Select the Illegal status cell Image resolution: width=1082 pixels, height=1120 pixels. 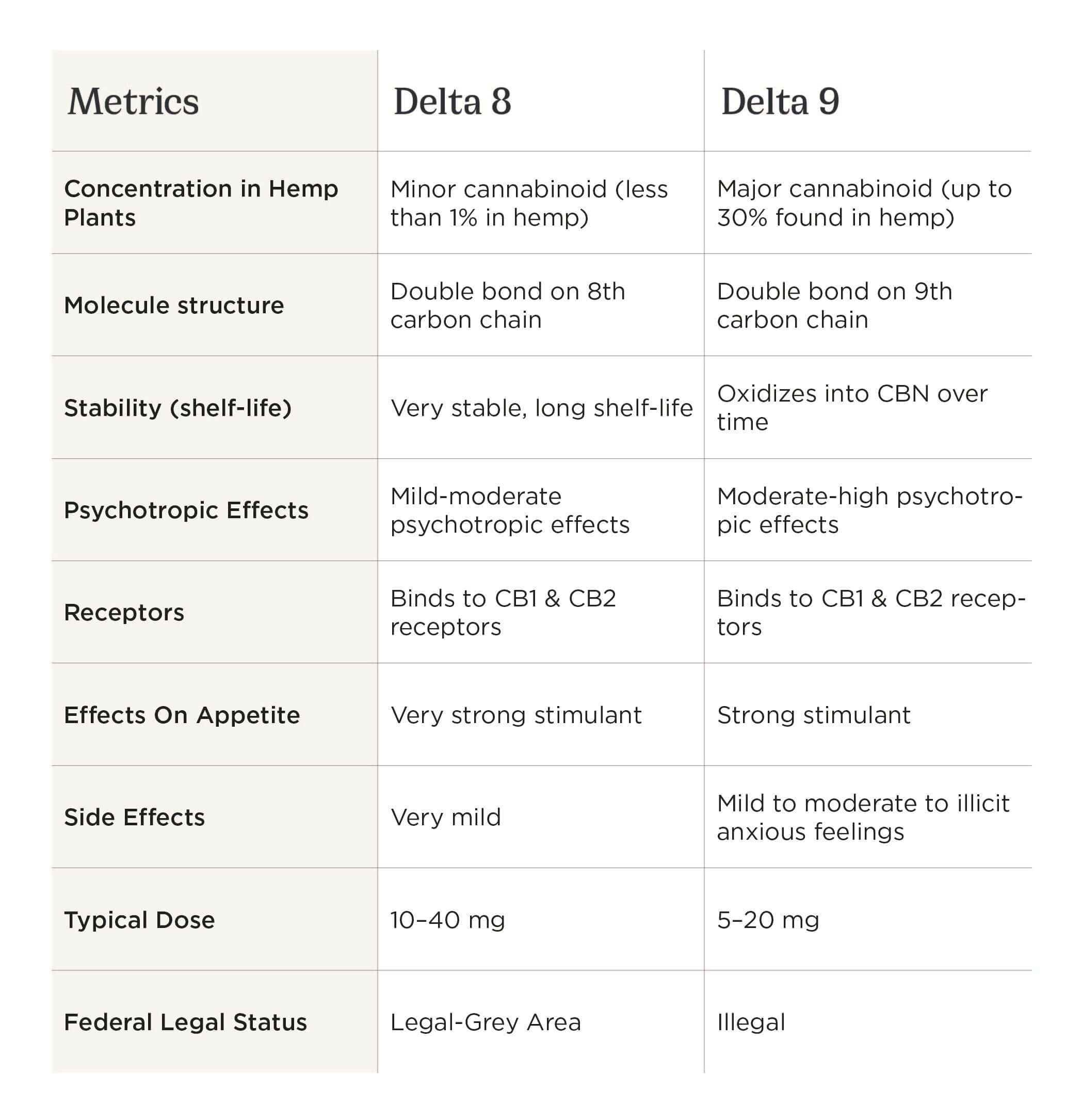[751, 1022]
